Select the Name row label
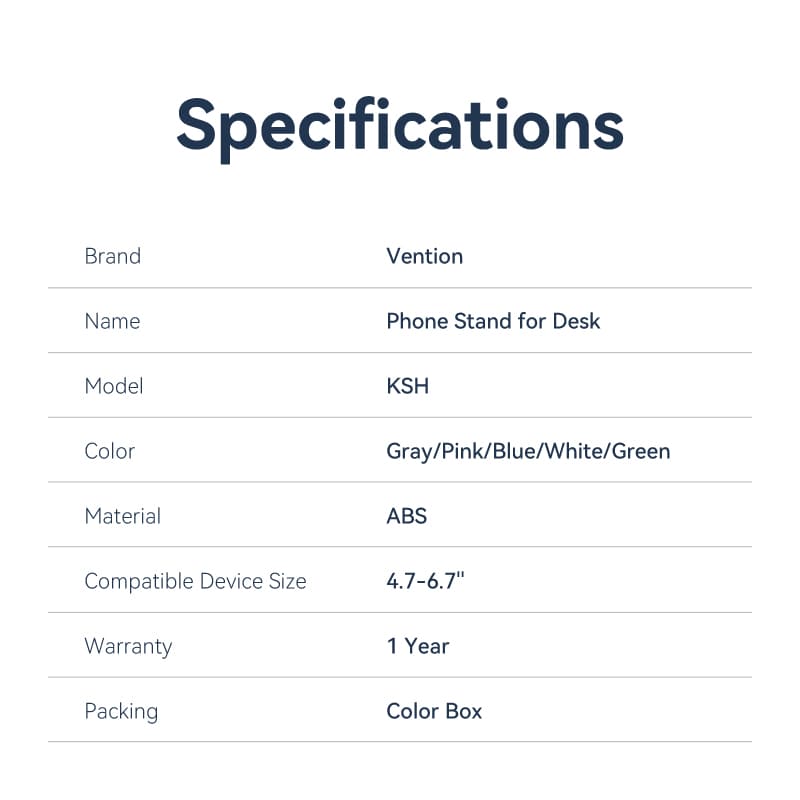 click(112, 321)
